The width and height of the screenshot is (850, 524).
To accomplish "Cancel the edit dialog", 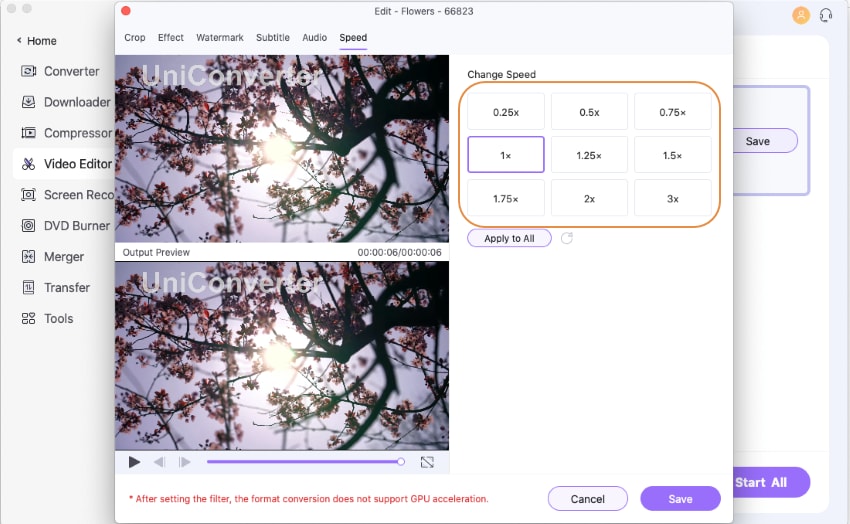I will pos(588,499).
